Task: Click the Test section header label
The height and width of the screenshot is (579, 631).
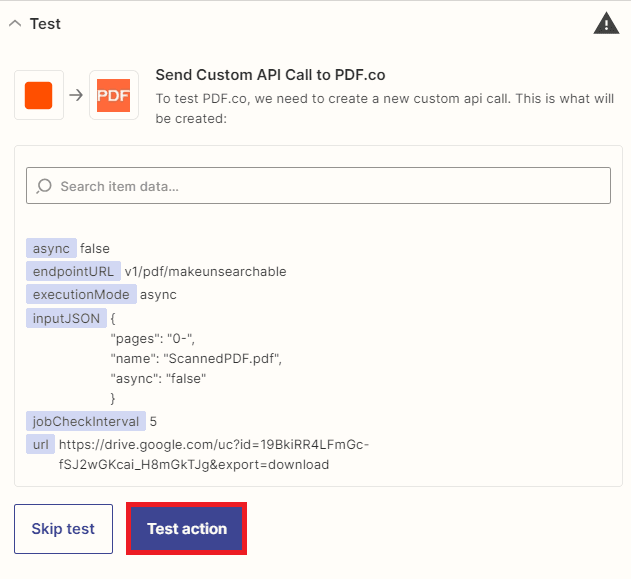Action: pos(45,24)
